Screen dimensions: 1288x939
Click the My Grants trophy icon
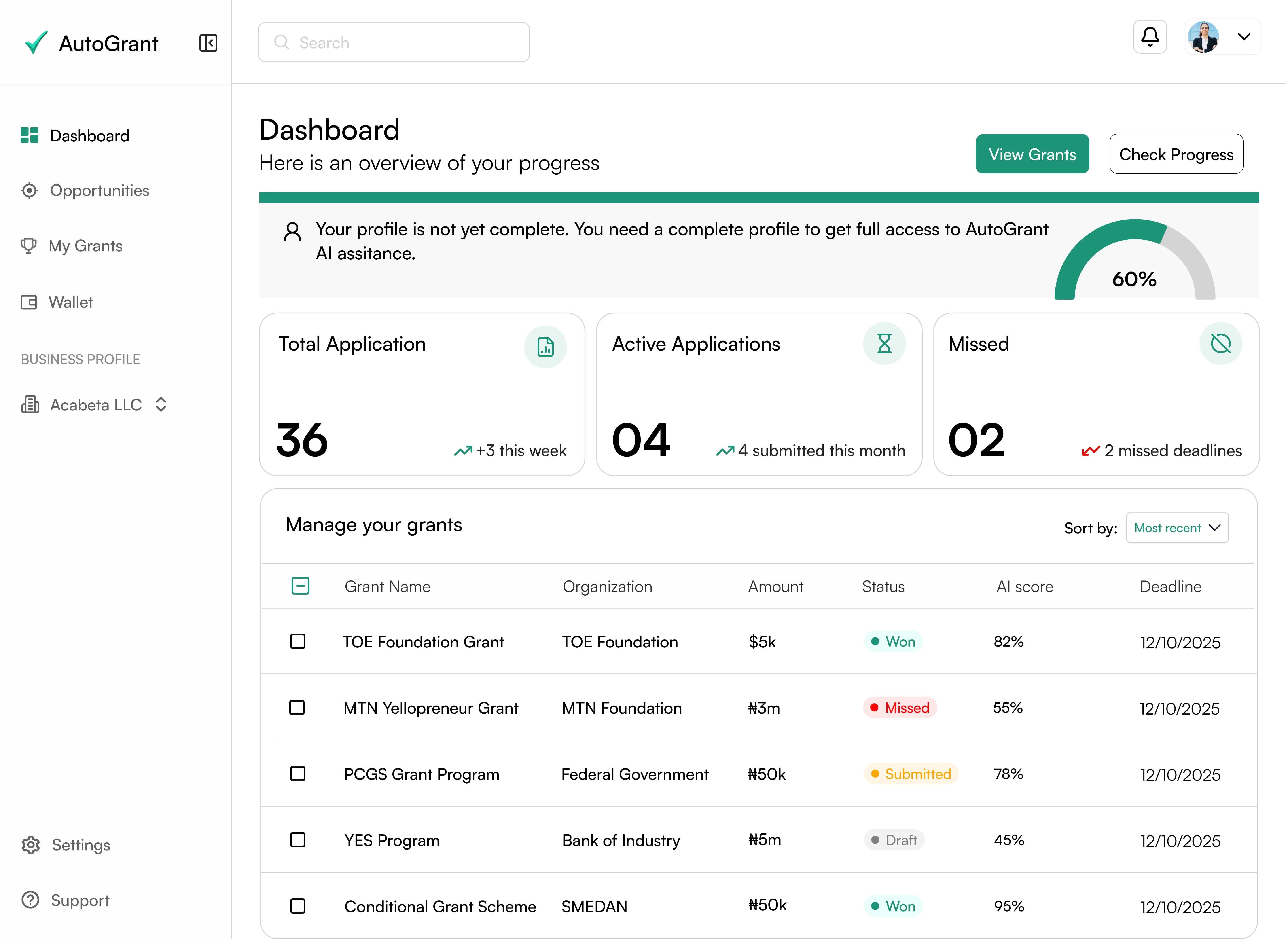[x=28, y=245]
